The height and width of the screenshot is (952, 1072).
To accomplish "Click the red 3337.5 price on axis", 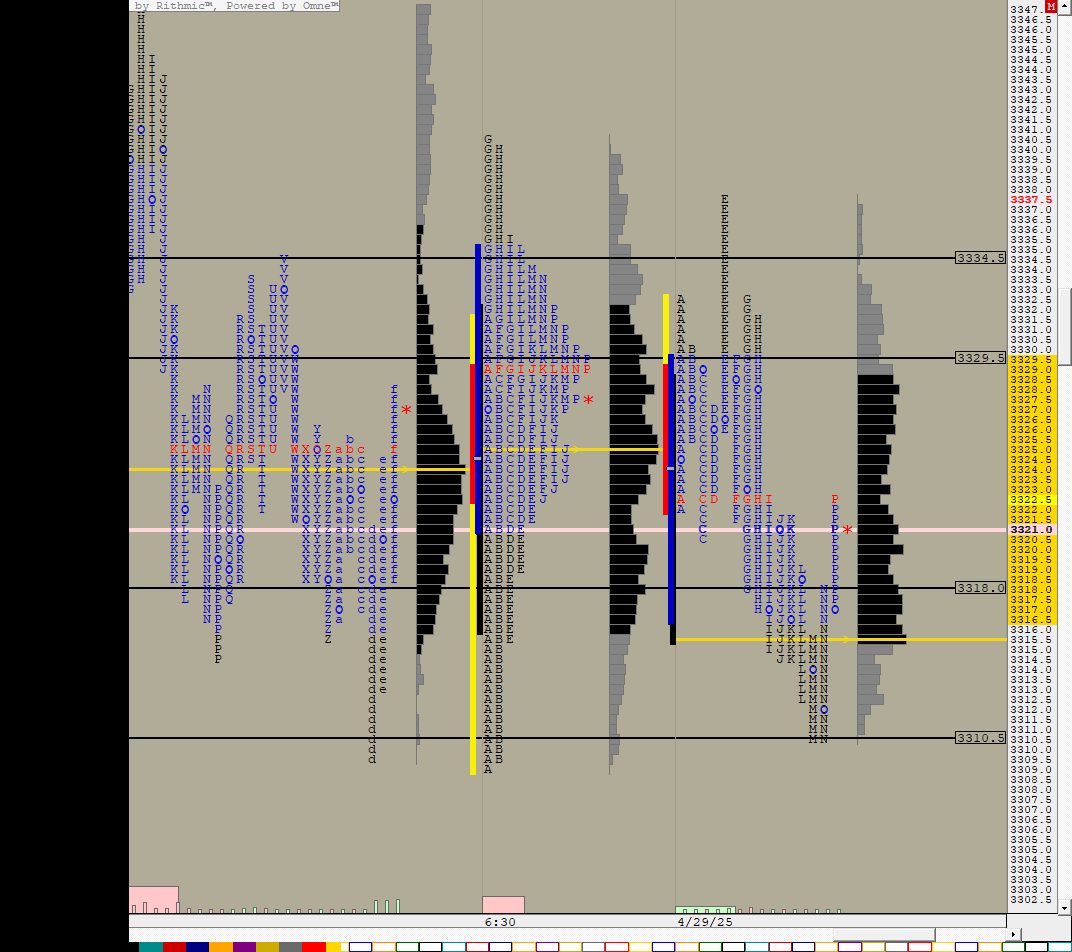I will coord(1031,200).
